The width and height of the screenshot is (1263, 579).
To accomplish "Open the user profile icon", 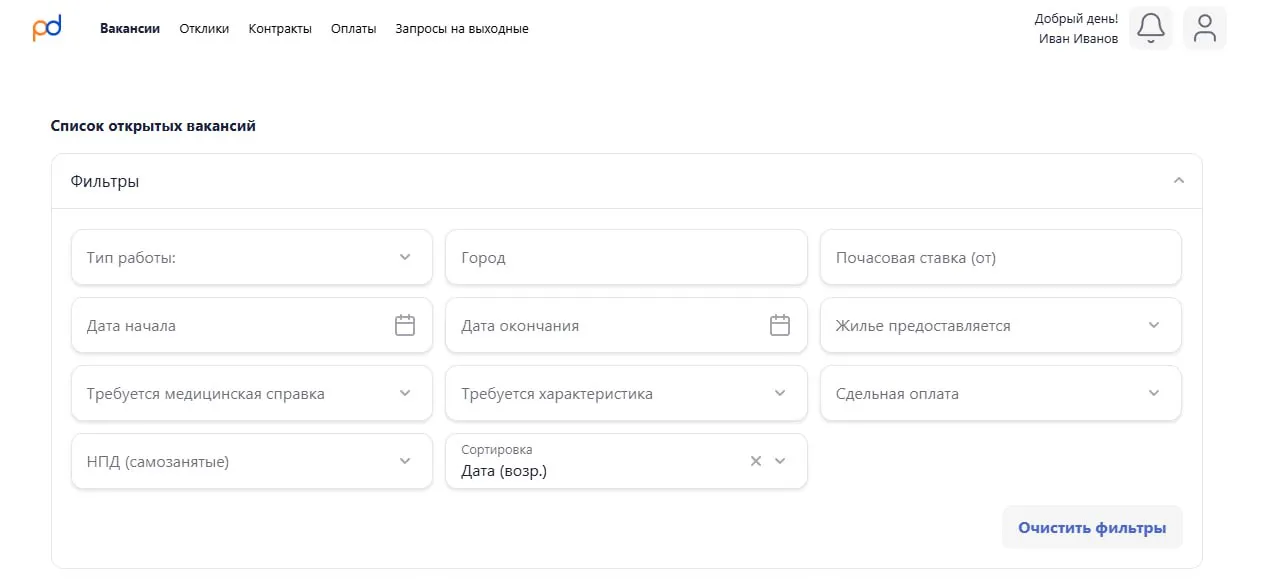I will 1205,28.
